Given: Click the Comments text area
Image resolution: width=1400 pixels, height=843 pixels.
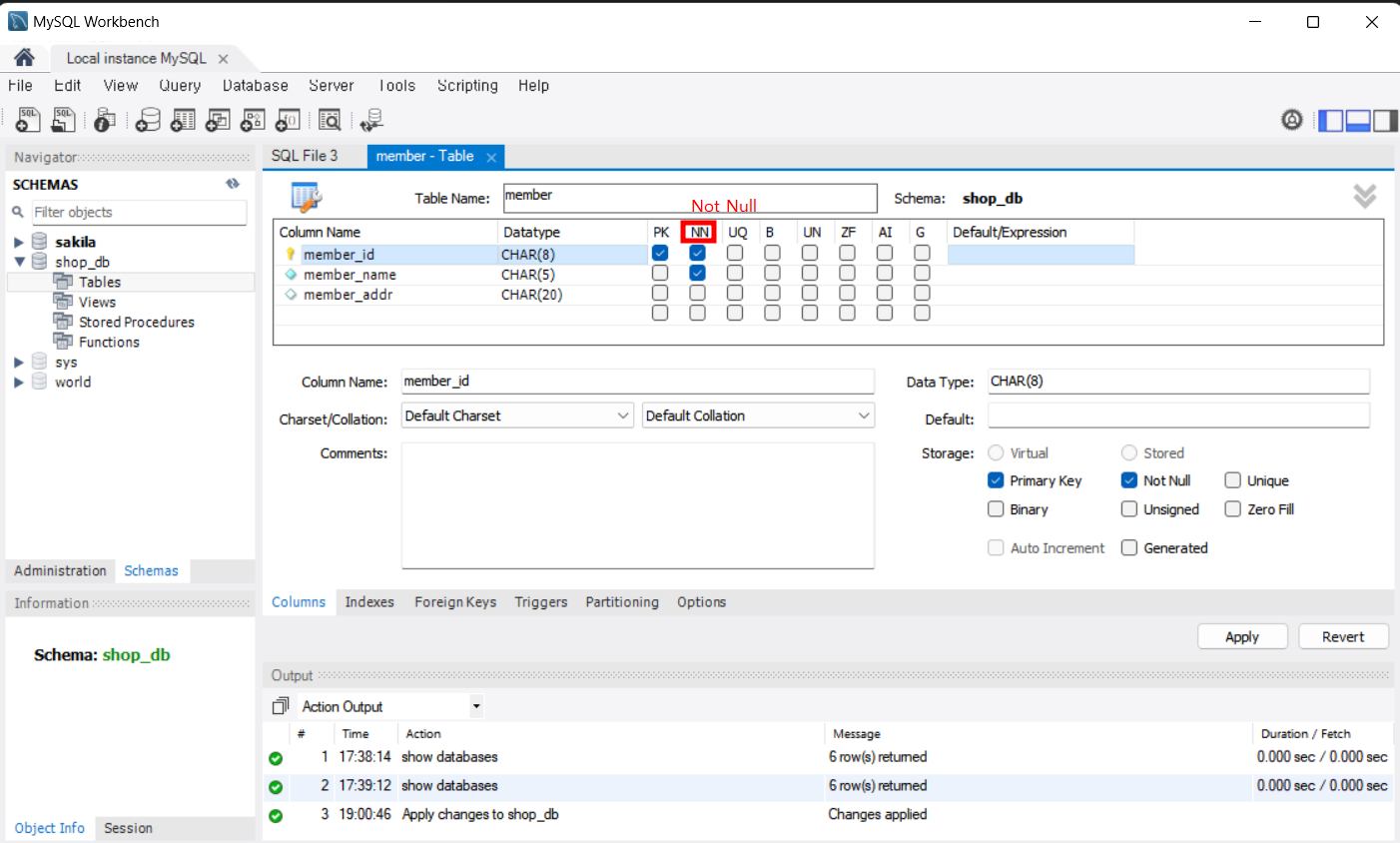Looking at the screenshot, I should 638,506.
